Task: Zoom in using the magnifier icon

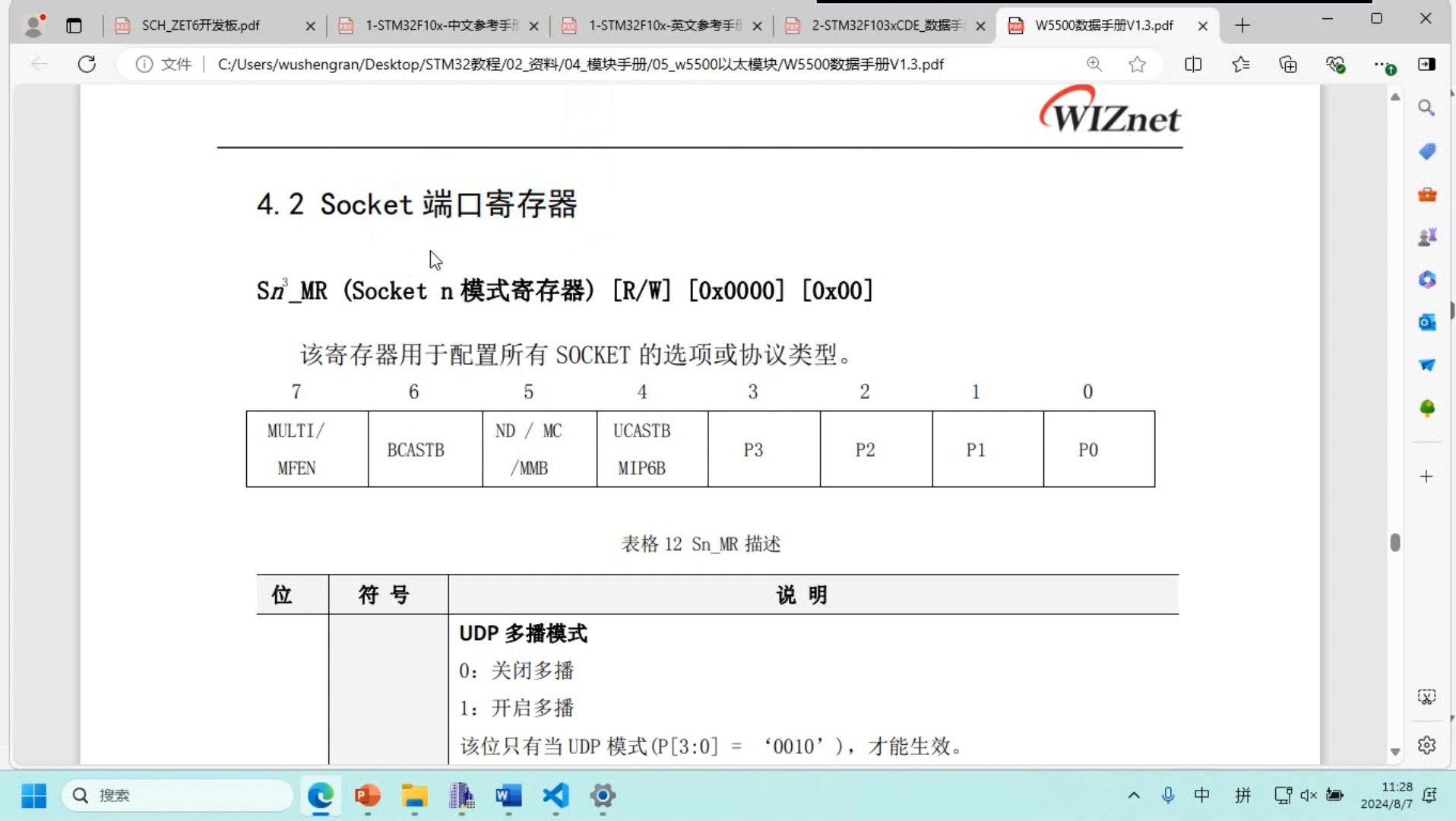Action: [1094, 64]
